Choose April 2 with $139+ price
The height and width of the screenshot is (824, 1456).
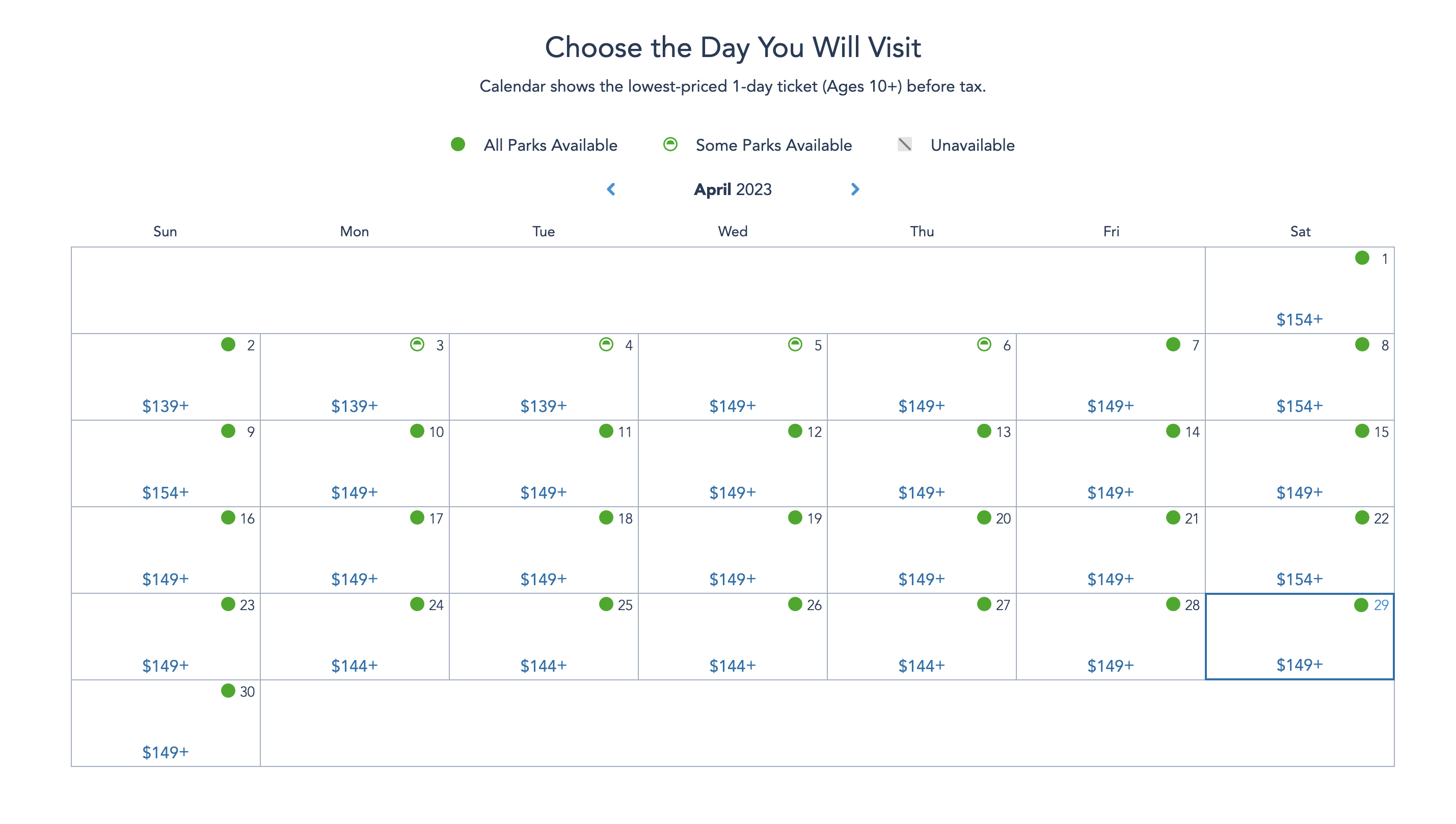(165, 377)
